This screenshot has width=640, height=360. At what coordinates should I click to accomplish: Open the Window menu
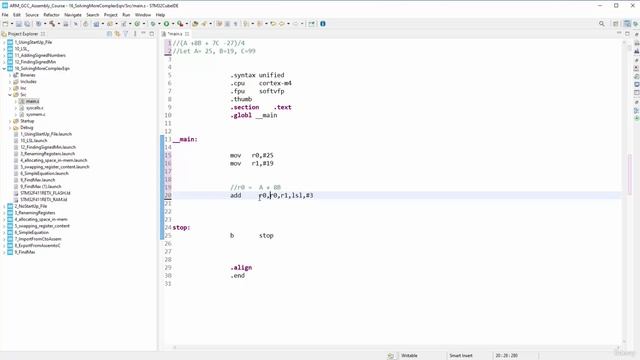click(x=143, y=15)
